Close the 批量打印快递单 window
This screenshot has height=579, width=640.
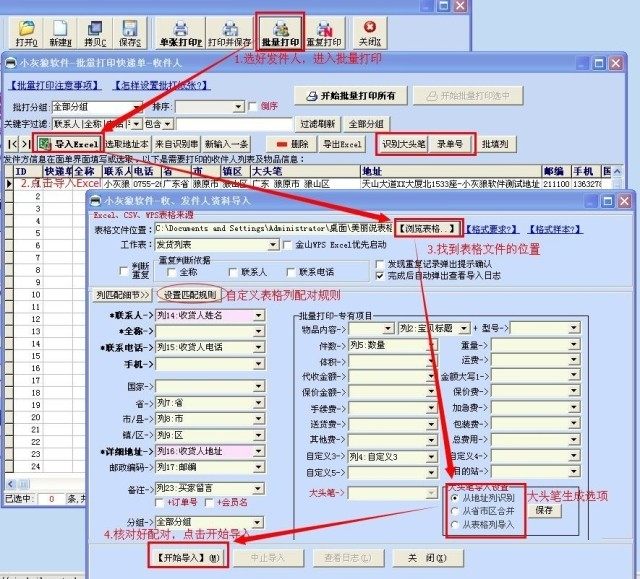pyautogui.click(x=616, y=63)
